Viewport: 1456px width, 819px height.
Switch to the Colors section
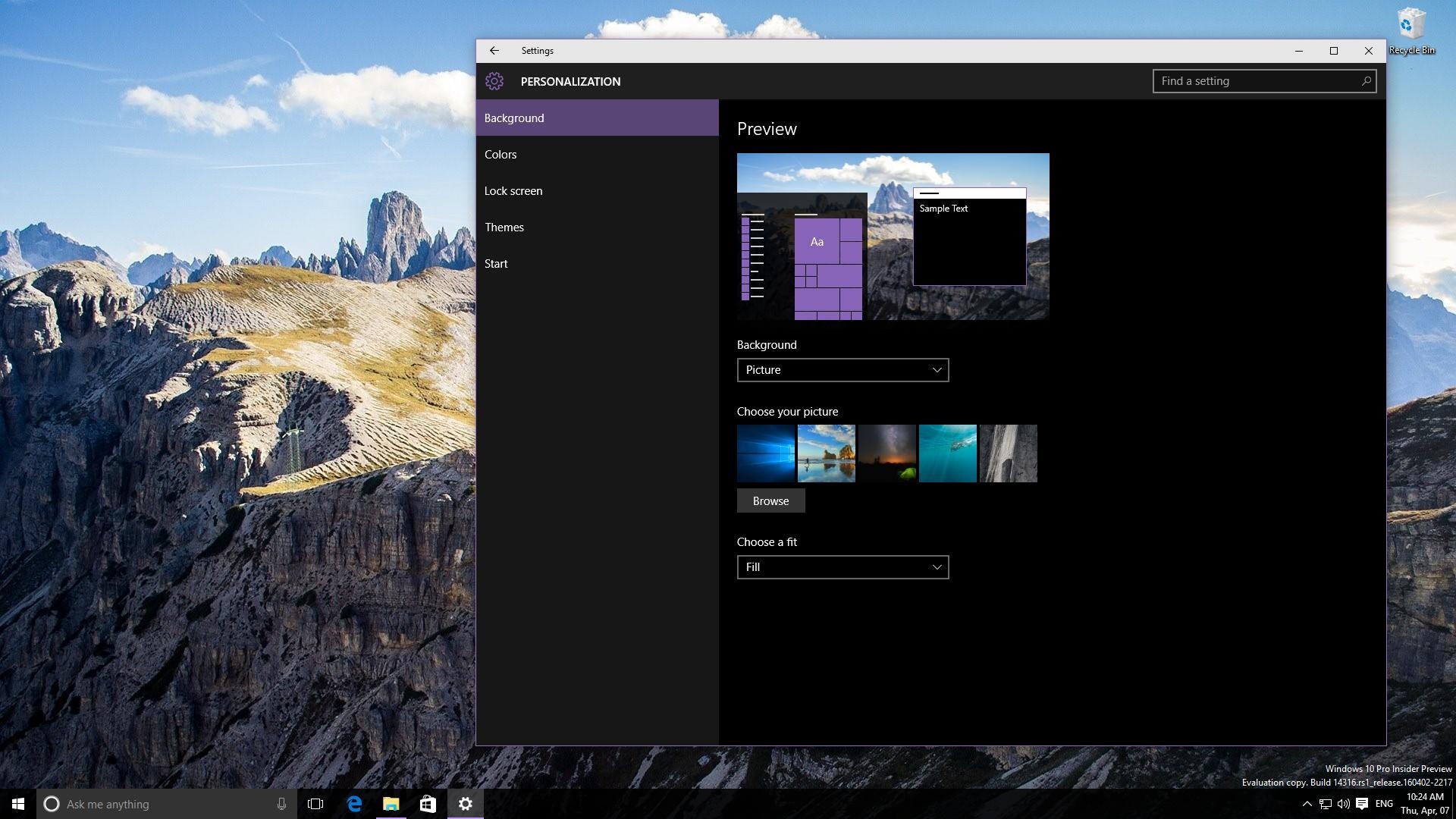[500, 155]
